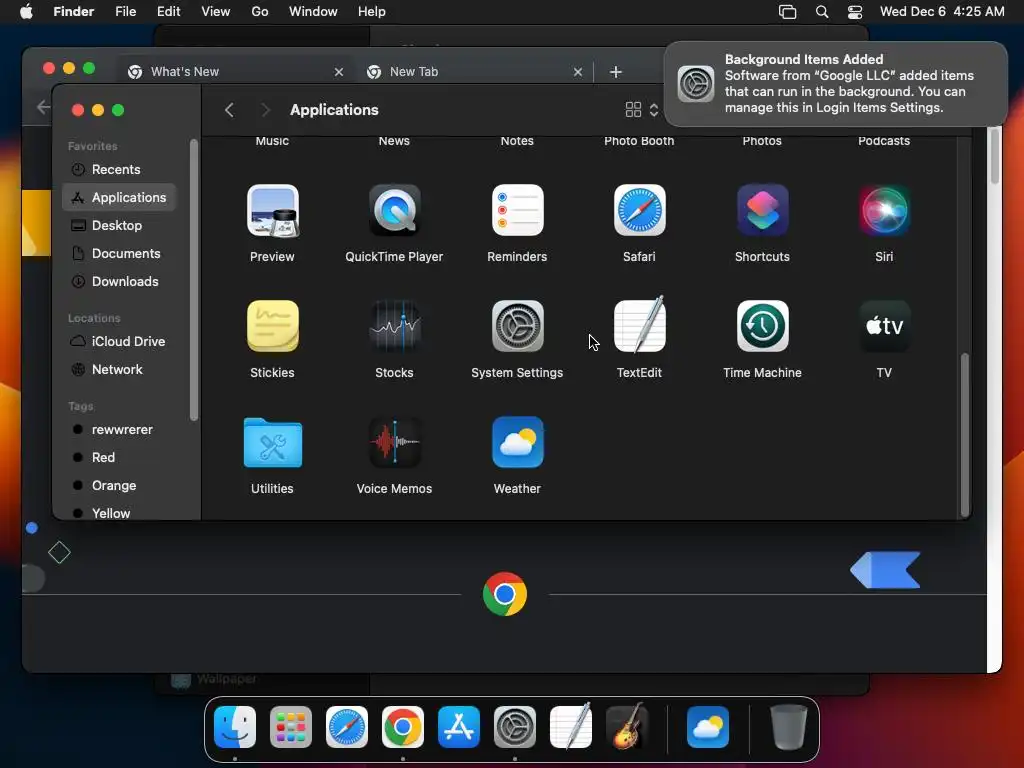
Task: Select the Stickies app icon
Action: coord(272,326)
